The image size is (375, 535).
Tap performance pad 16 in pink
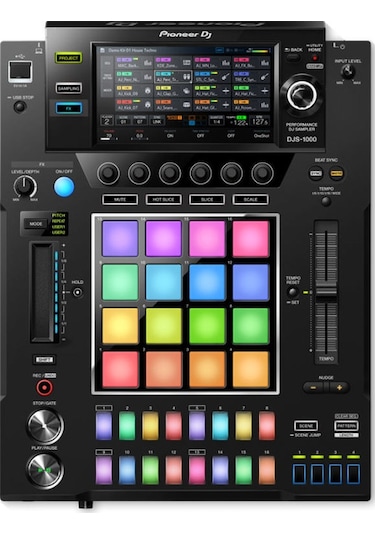pyautogui.click(x=251, y=238)
